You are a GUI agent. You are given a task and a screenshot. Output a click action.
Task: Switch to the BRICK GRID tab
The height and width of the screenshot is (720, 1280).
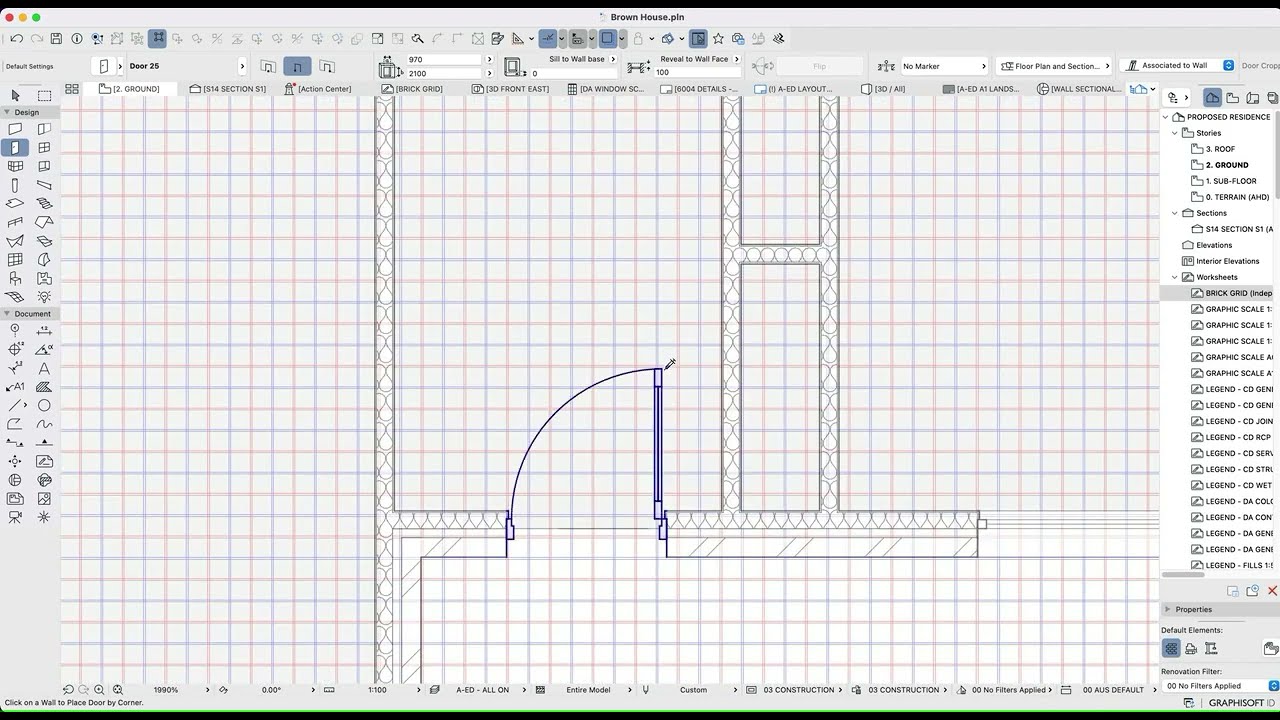[412, 89]
